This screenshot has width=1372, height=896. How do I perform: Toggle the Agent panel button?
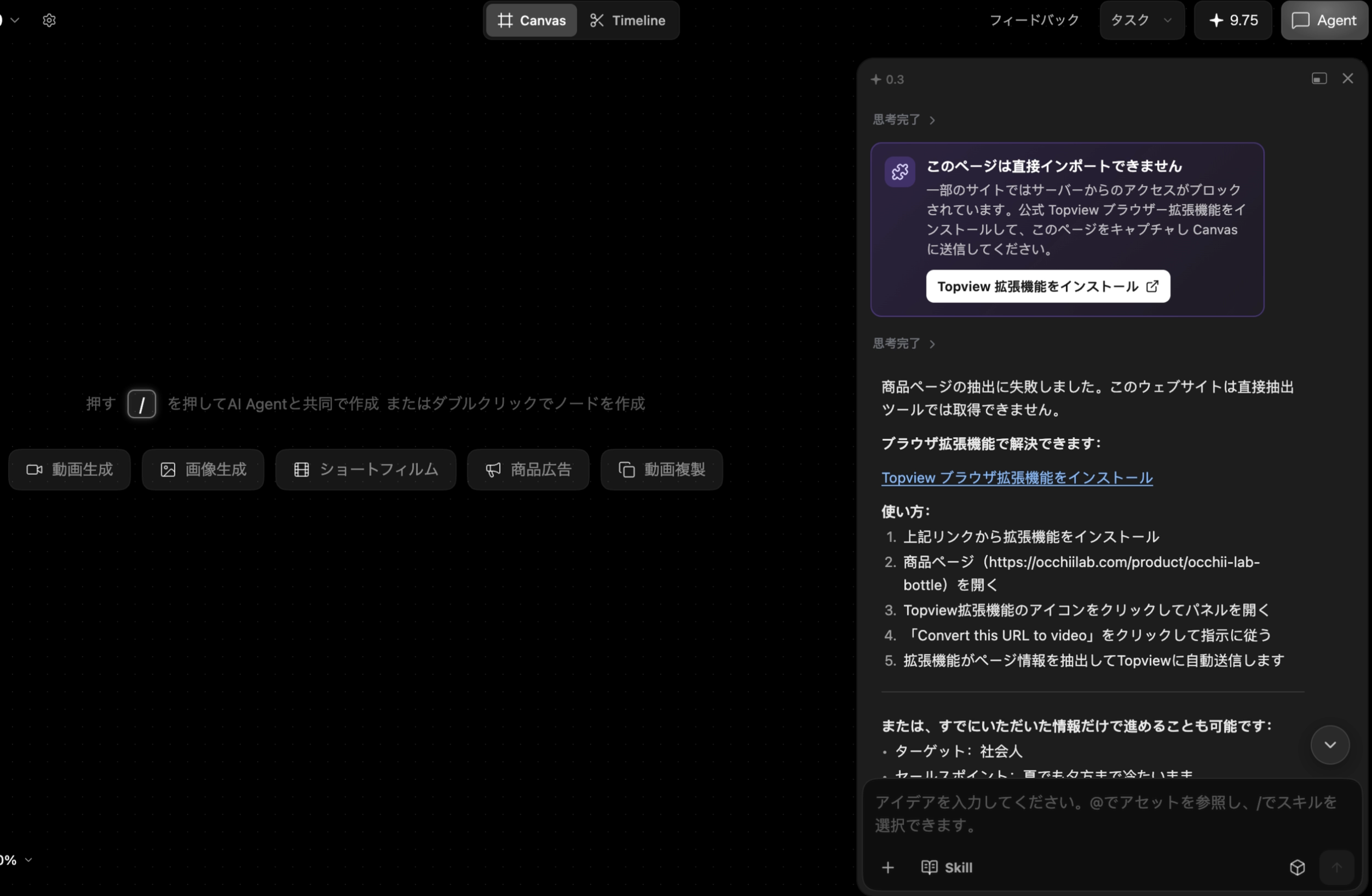click(1324, 20)
